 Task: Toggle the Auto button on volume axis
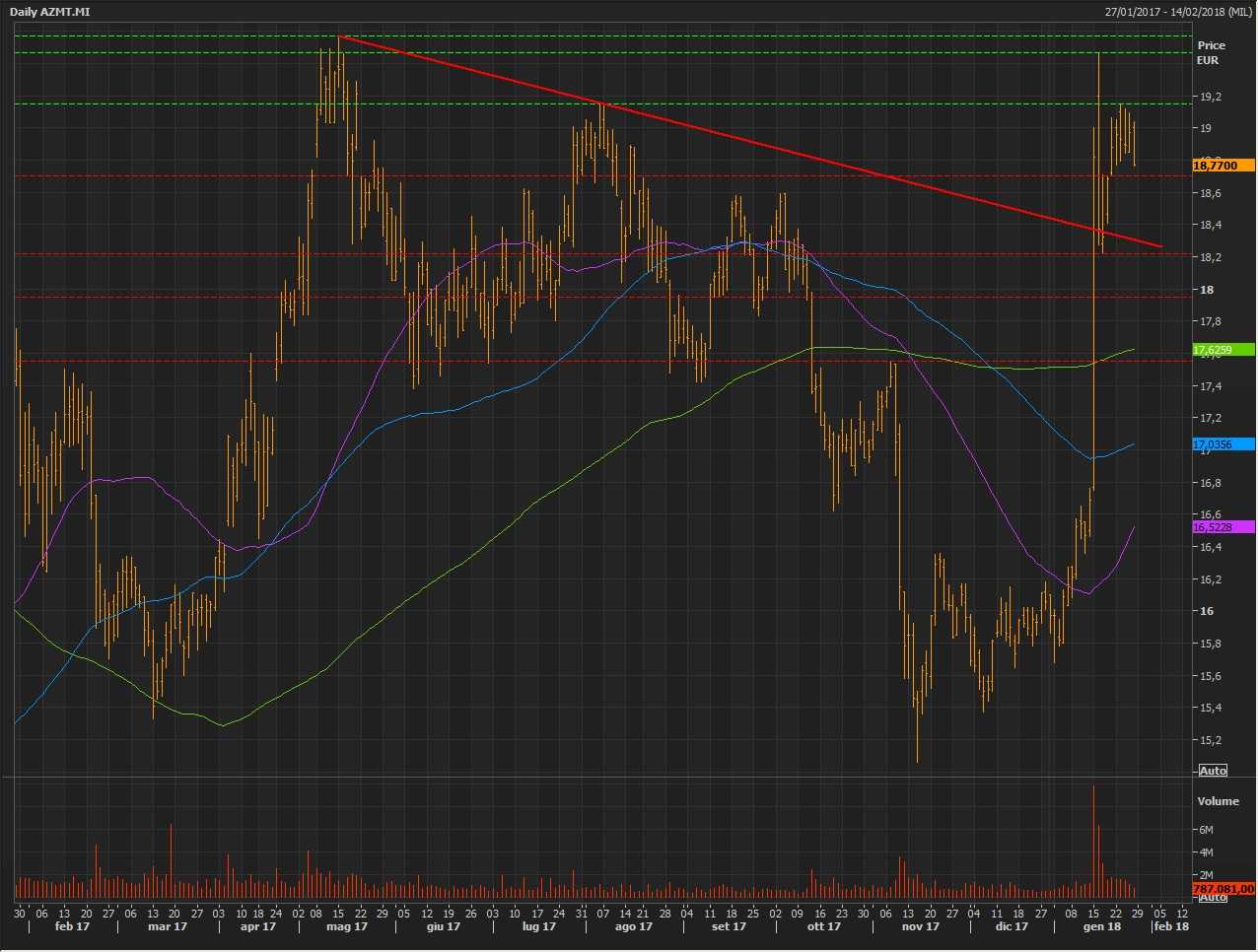(1213, 897)
